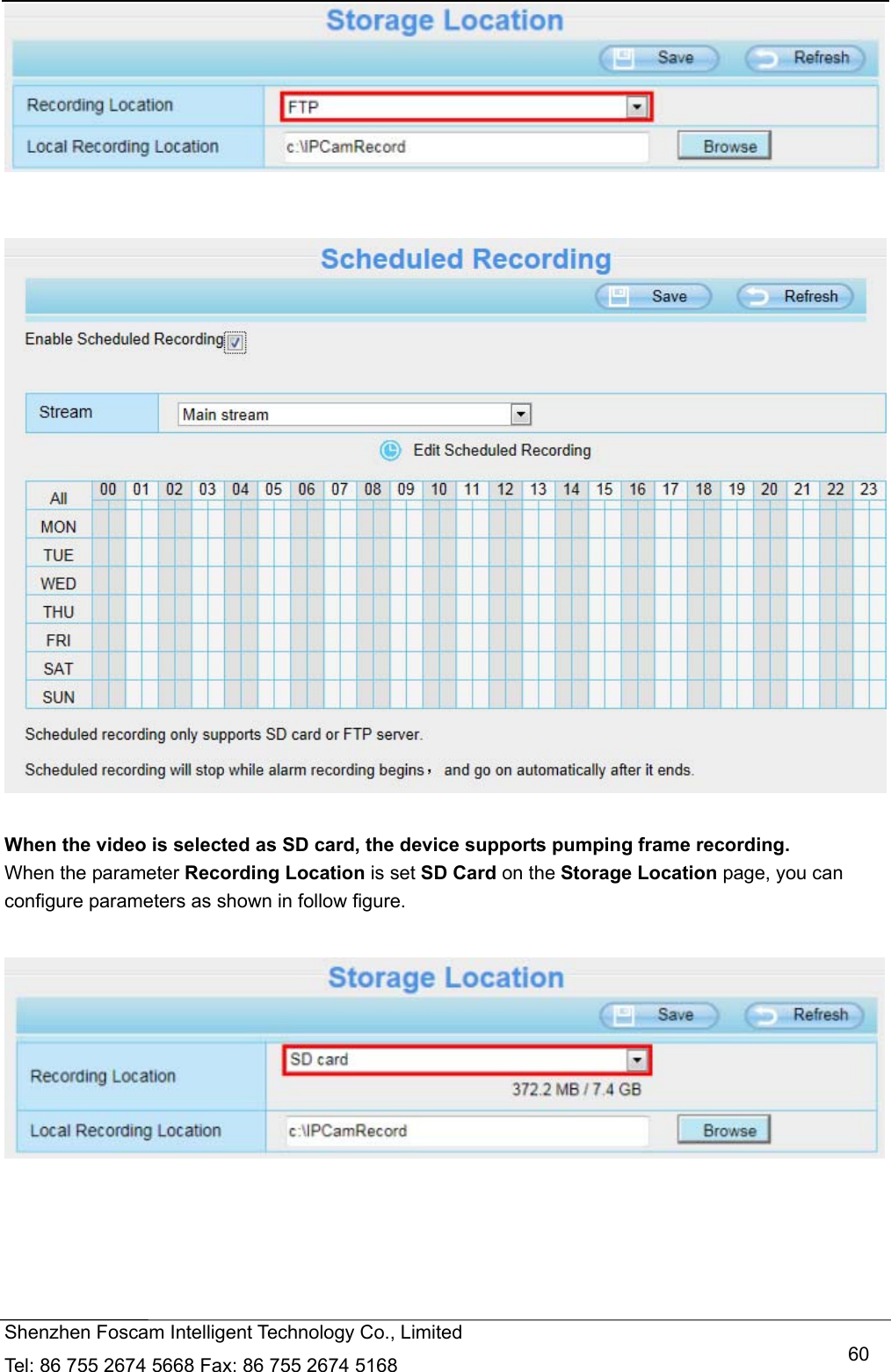
Task: Click the c:\IPCamRecord path input field
Action: 466,146
